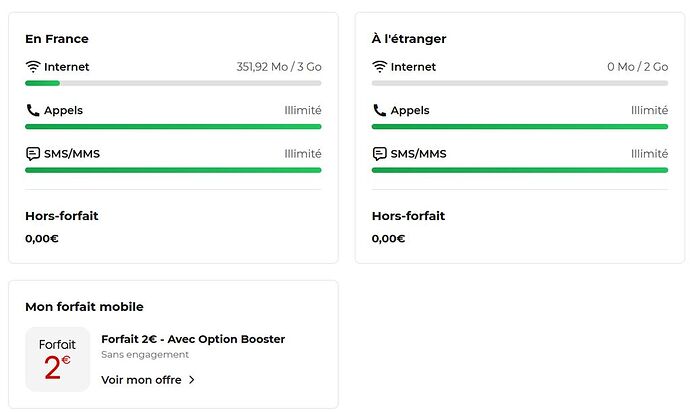Click the wifi icon under À l'étranger
The height and width of the screenshot is (412, 690).
tap(379, 66)
